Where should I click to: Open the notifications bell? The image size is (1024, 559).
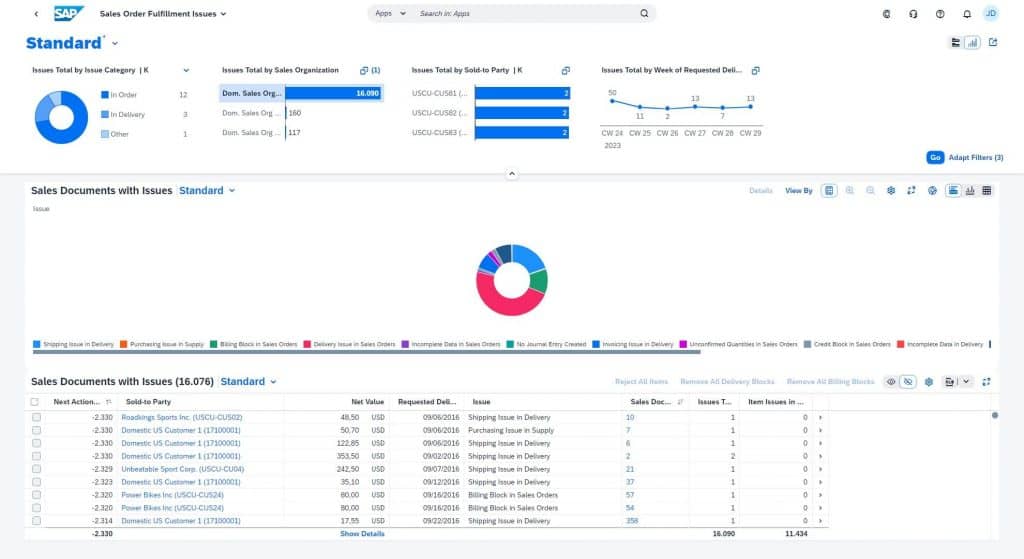pyautogui.click(x=967, y=14)
